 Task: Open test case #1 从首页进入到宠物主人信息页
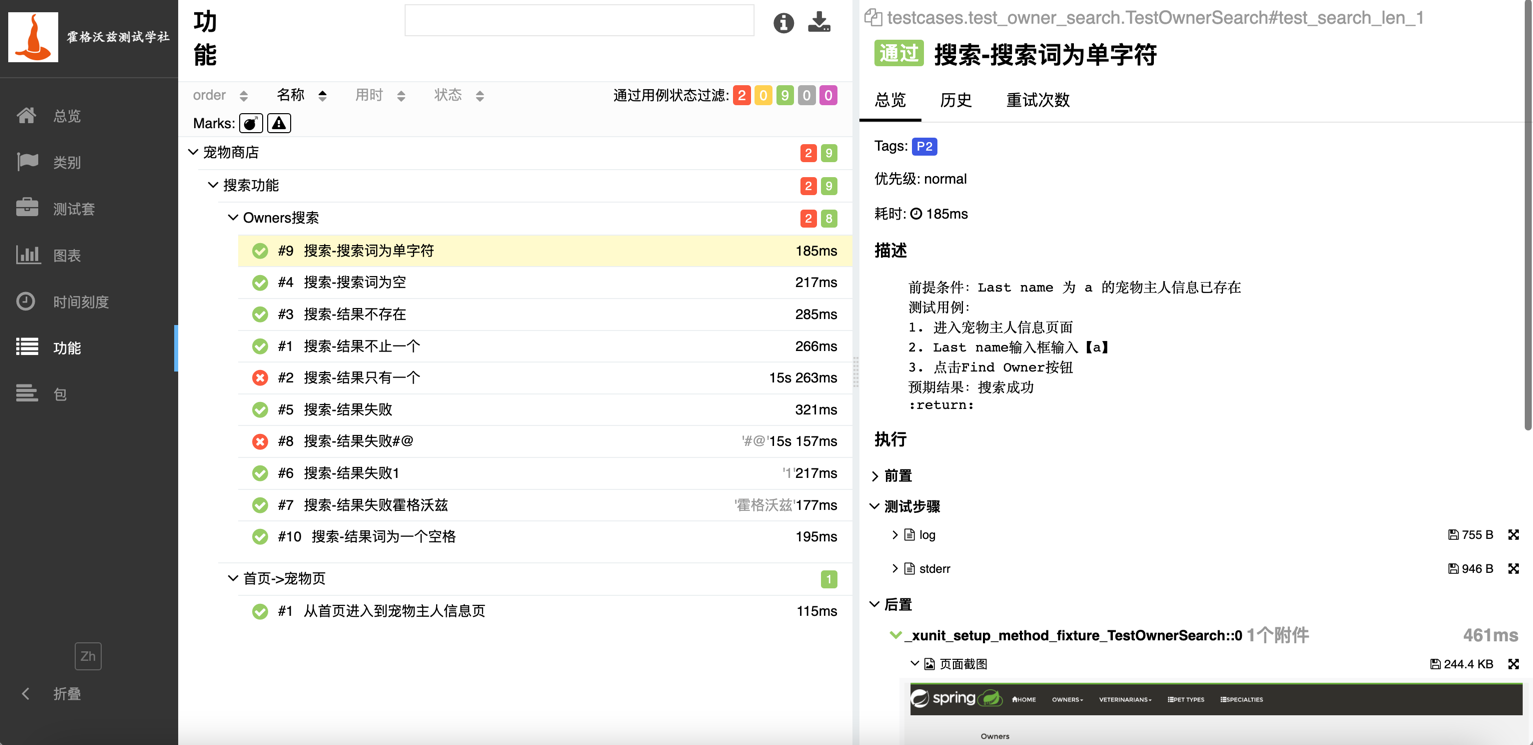[x=545, y=611]
